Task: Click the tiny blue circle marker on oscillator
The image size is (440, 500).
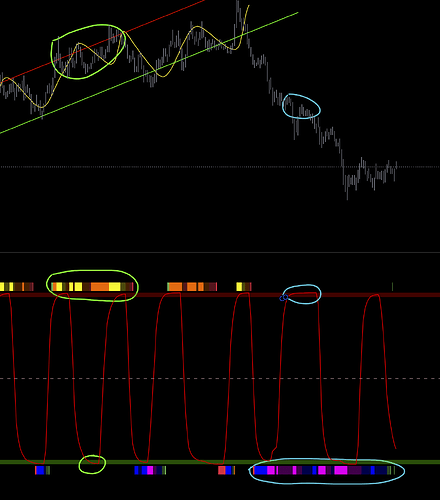Action: [283, 298]
